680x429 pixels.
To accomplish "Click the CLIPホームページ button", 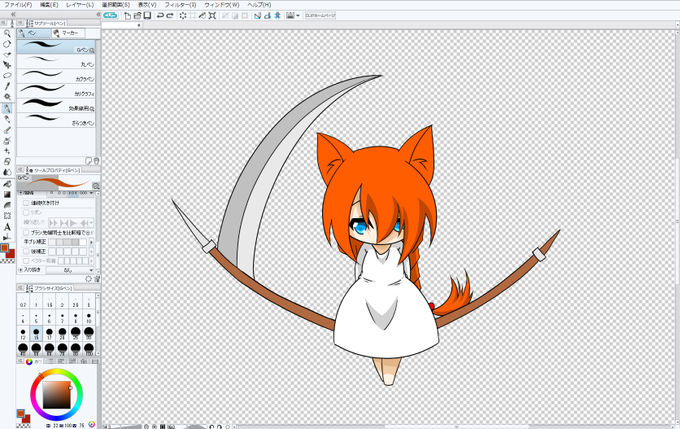I will [320, 16].
